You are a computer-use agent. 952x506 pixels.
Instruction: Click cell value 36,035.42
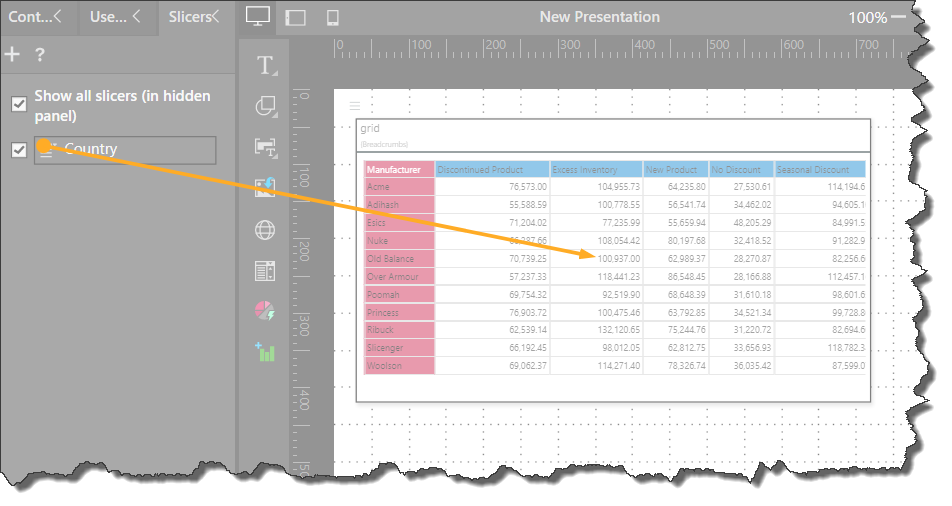click(752, 366)
